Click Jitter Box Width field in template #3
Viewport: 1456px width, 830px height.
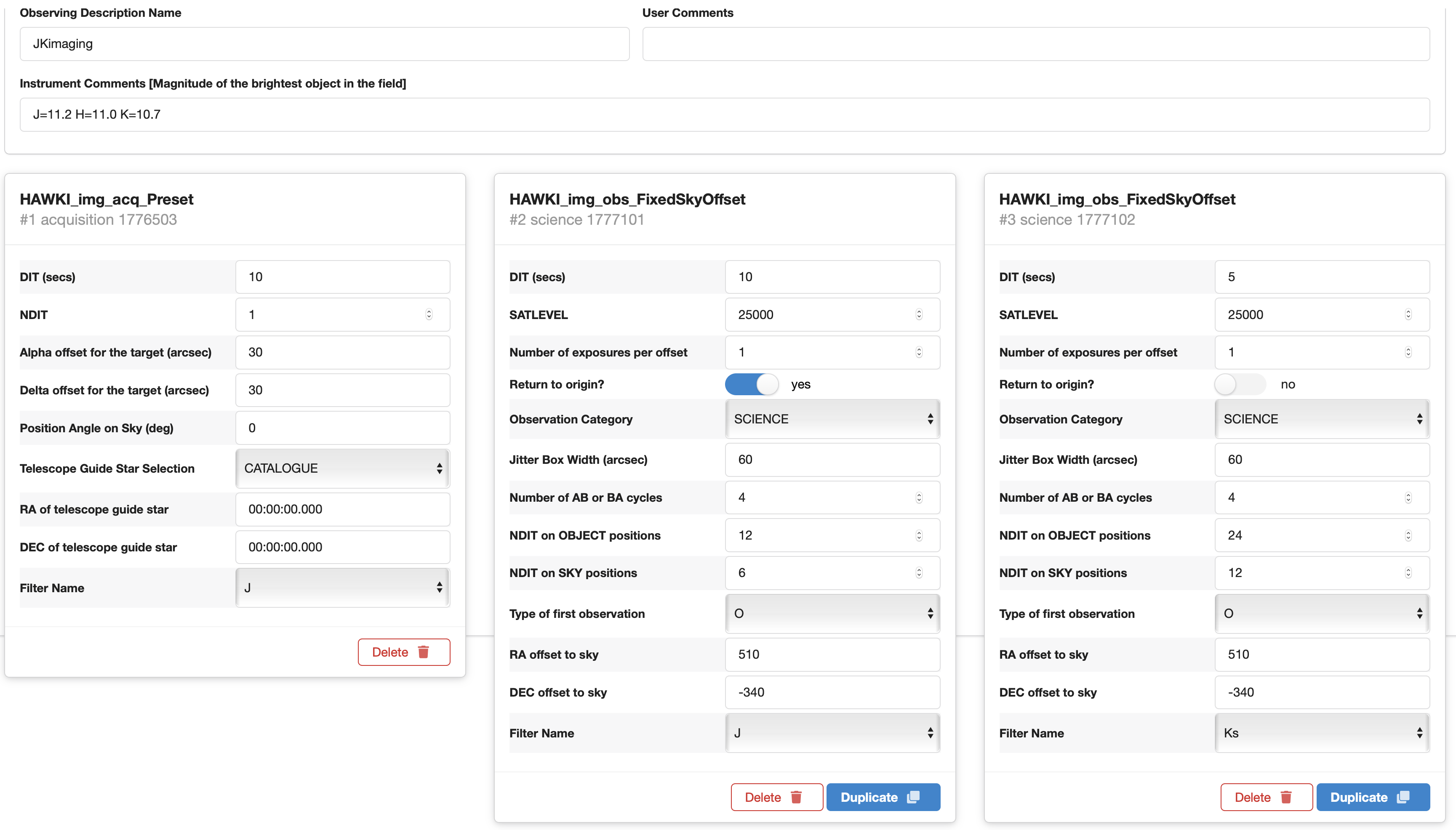click(1322, 460)
